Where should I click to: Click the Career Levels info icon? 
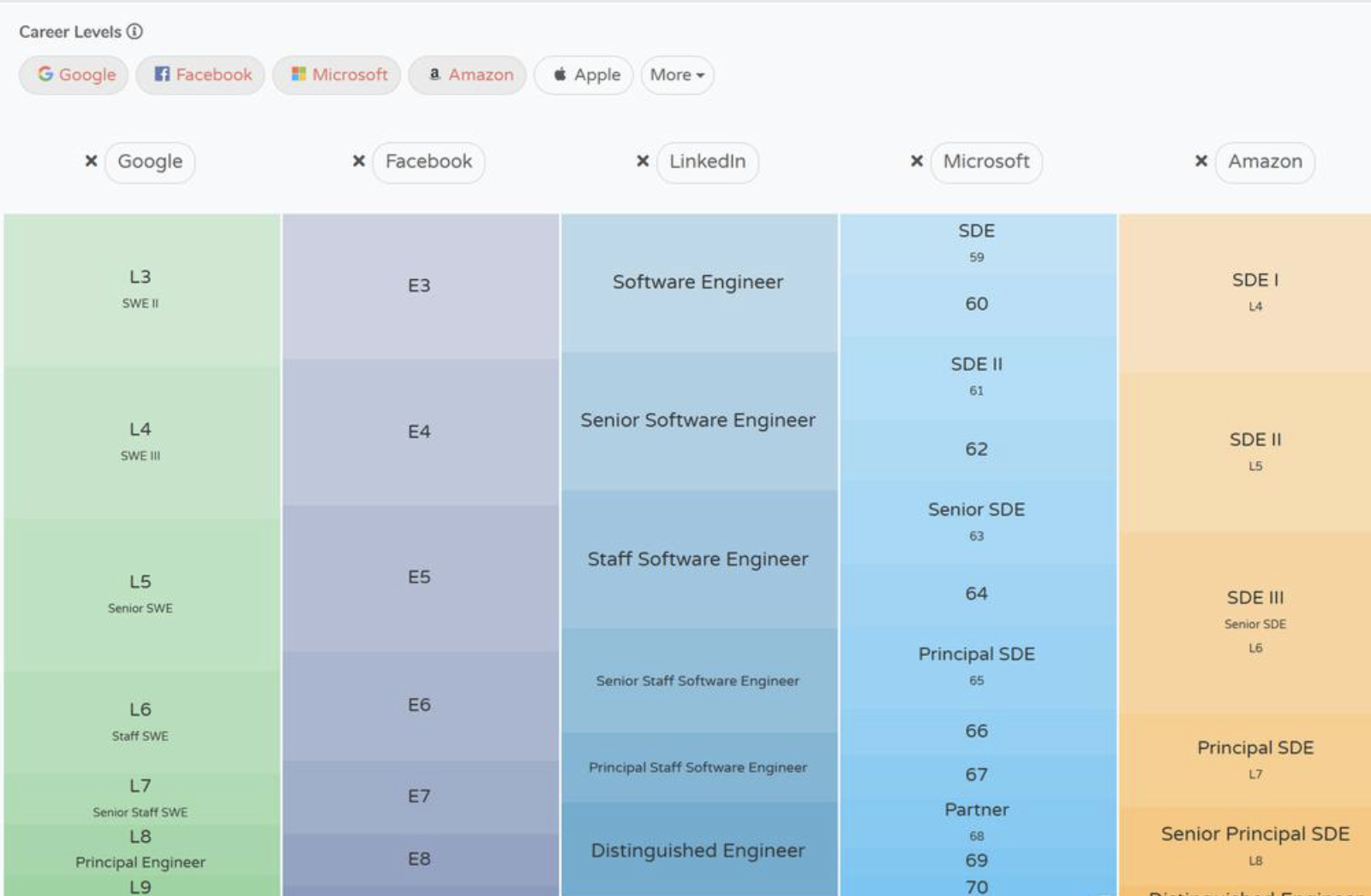click(x=135, y=32)
